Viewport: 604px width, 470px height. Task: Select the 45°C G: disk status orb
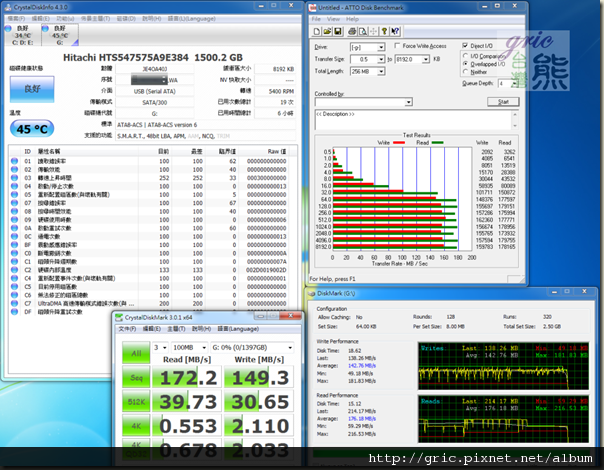coord(45,28)
